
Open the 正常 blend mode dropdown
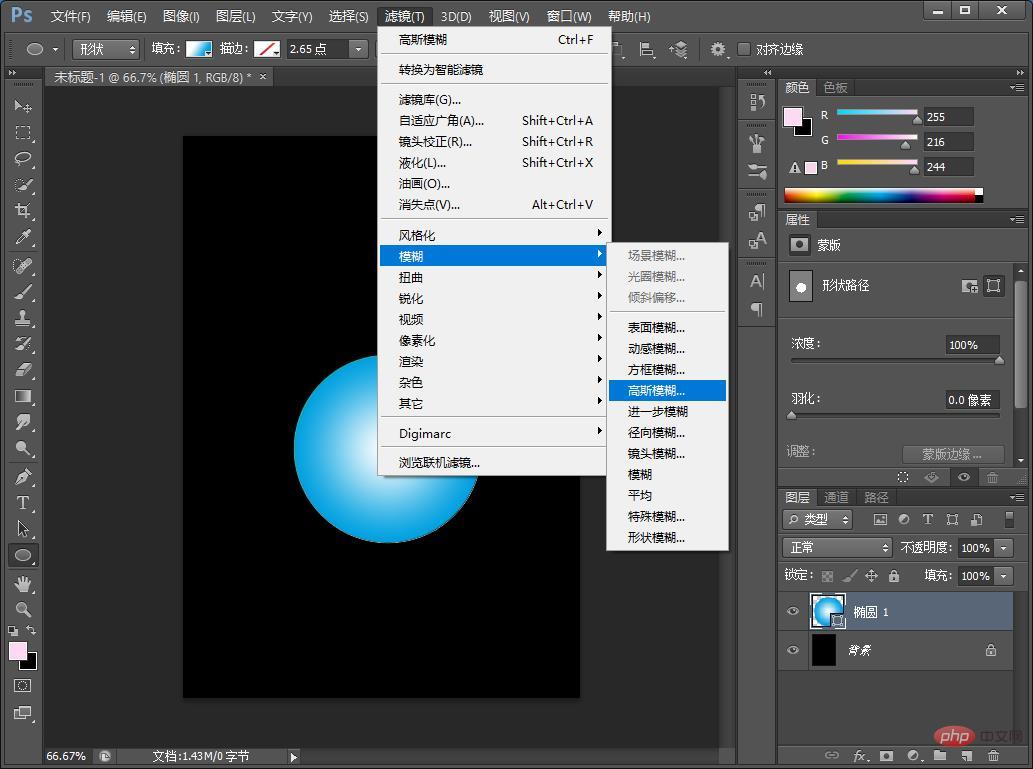pos(836,547)
